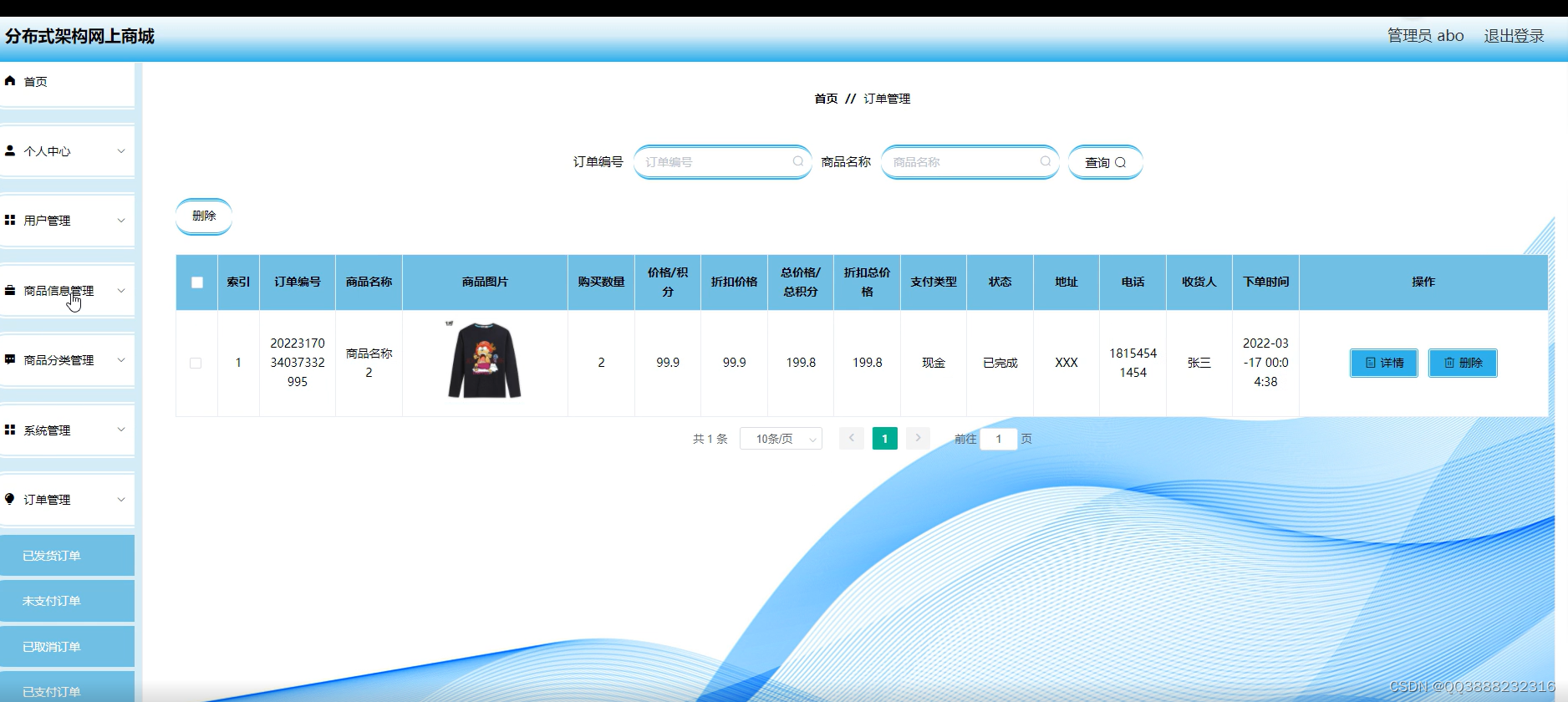The width and height of the screenshot is (1568, 702).
Task: Click the 分布式架构网上商城 site title
Action: coord(80,36)
